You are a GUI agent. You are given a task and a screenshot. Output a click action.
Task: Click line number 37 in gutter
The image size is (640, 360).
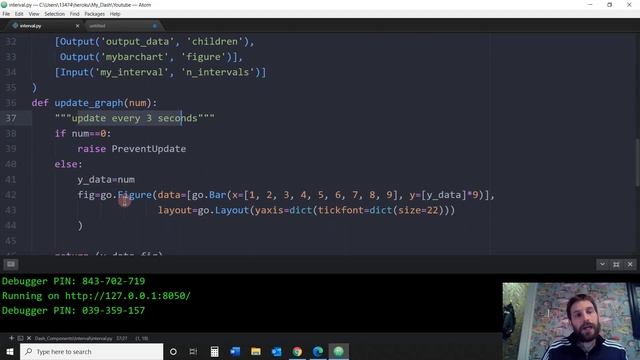11,118
